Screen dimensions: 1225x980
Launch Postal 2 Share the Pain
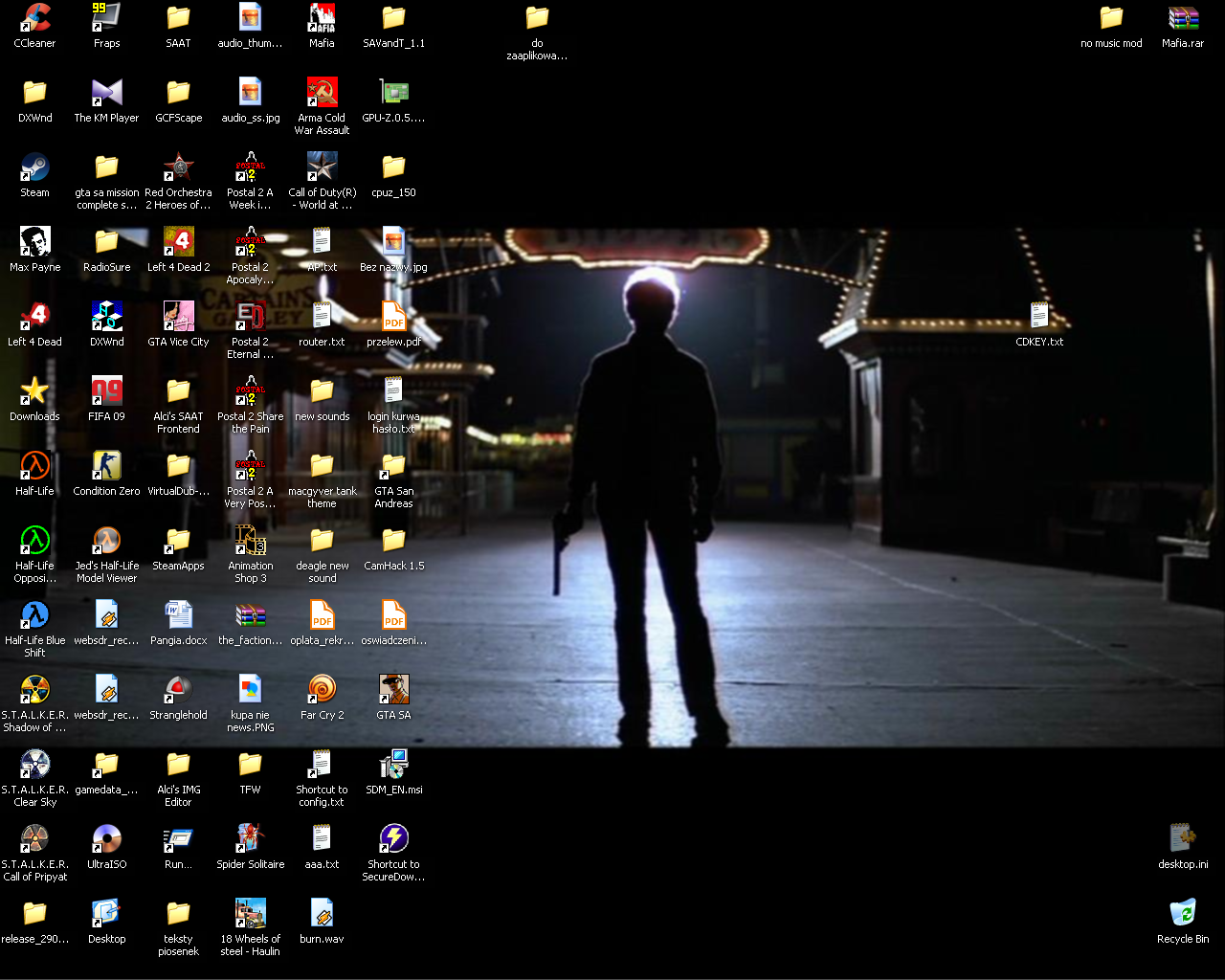click(250, 390)
